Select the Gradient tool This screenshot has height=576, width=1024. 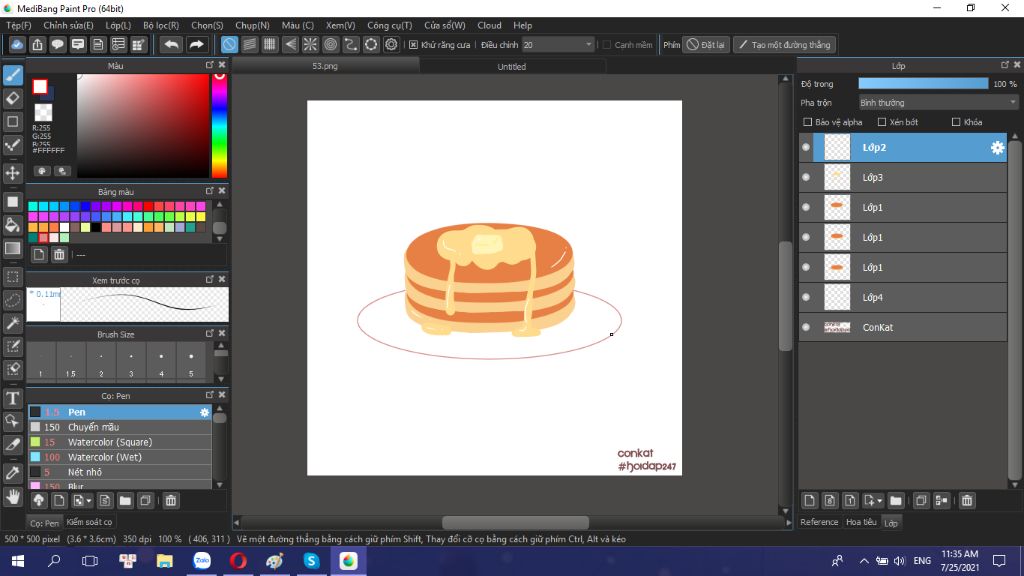[x=12, y=248]
